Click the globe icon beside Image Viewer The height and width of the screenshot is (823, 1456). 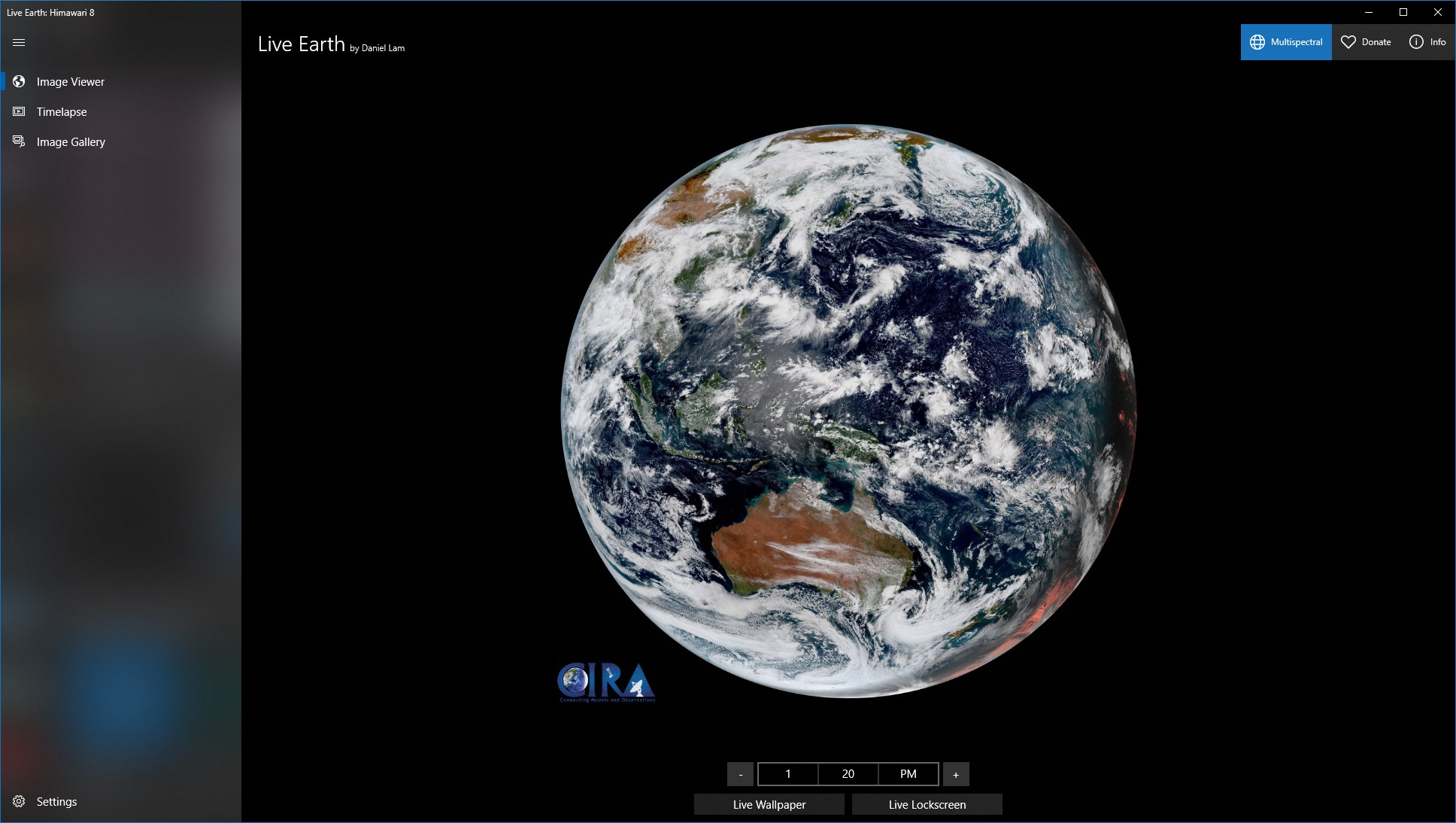pos(19,81)
